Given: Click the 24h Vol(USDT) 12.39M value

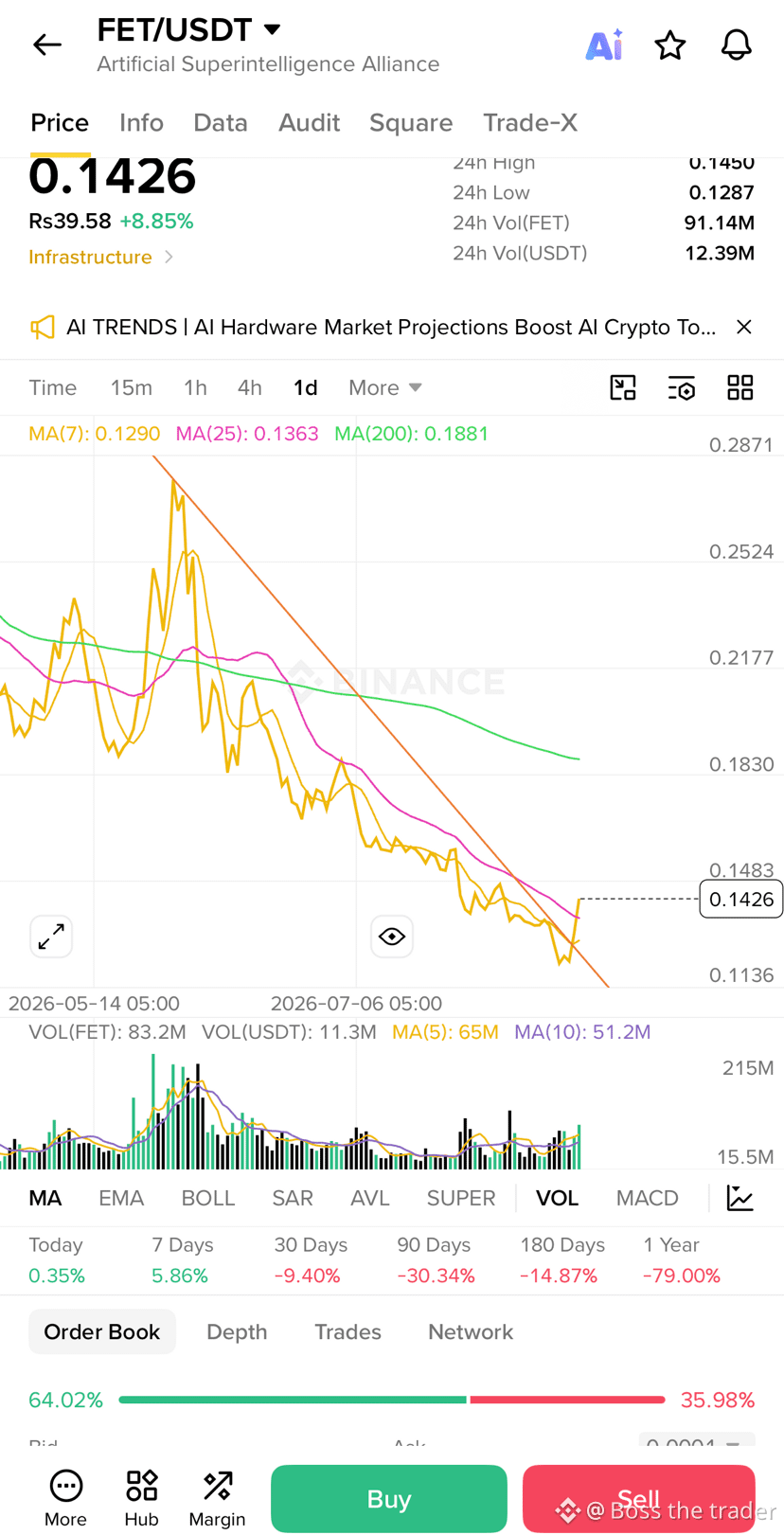Looking at the screenshot, I should tap(720, 254).
